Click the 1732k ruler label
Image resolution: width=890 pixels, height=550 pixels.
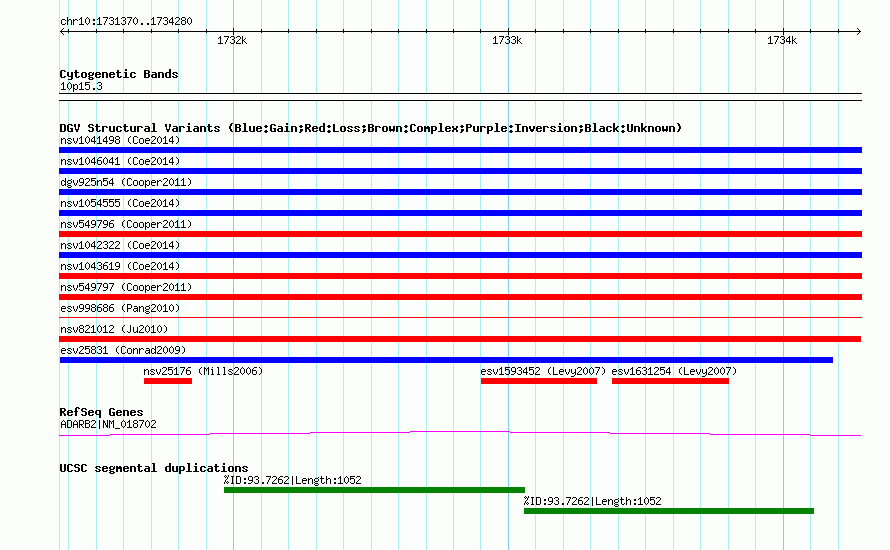click(x=232, y=40)
